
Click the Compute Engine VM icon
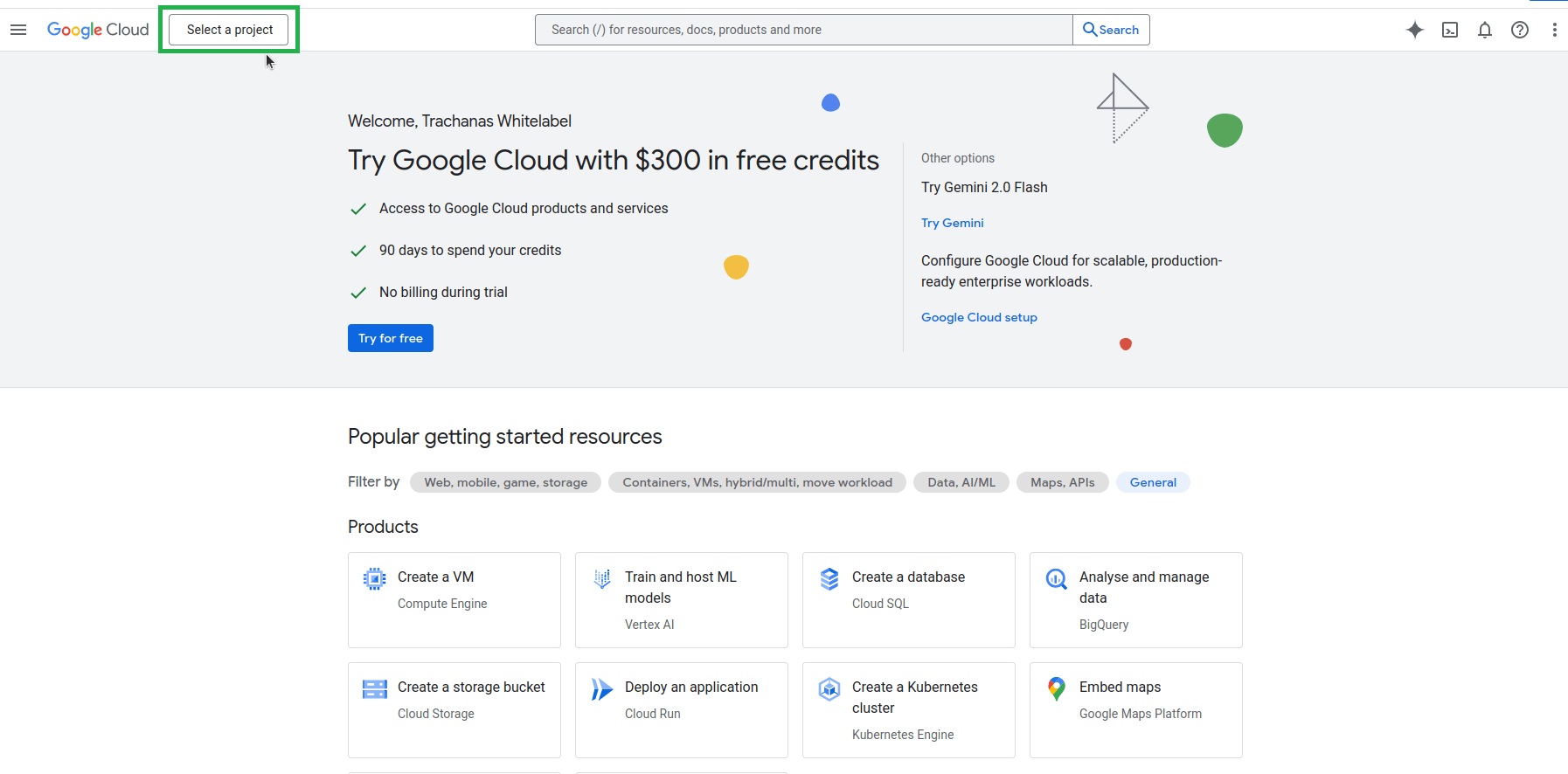coord(374,578)
